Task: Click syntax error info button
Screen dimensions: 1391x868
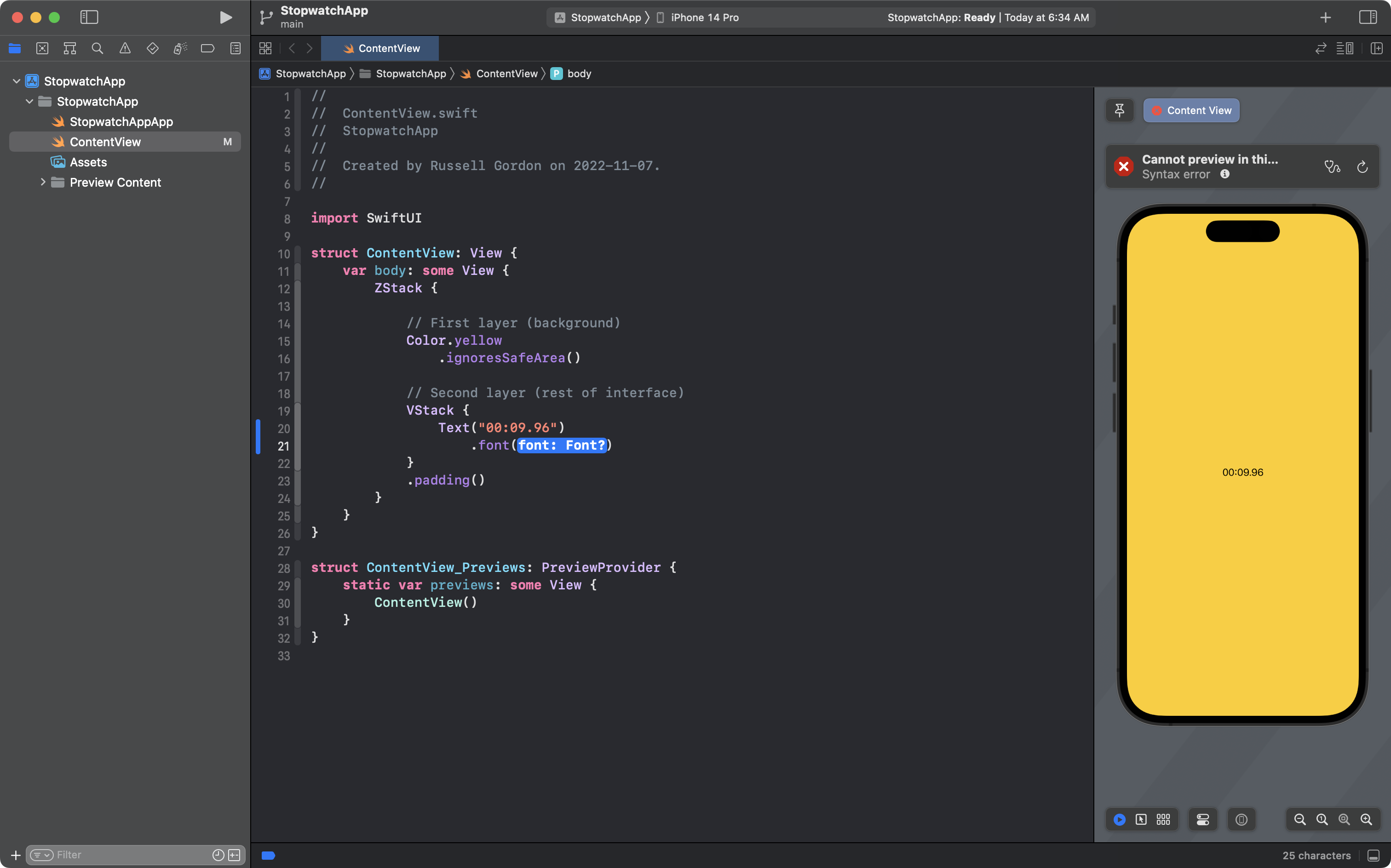Action: [x=1225, y=174]
